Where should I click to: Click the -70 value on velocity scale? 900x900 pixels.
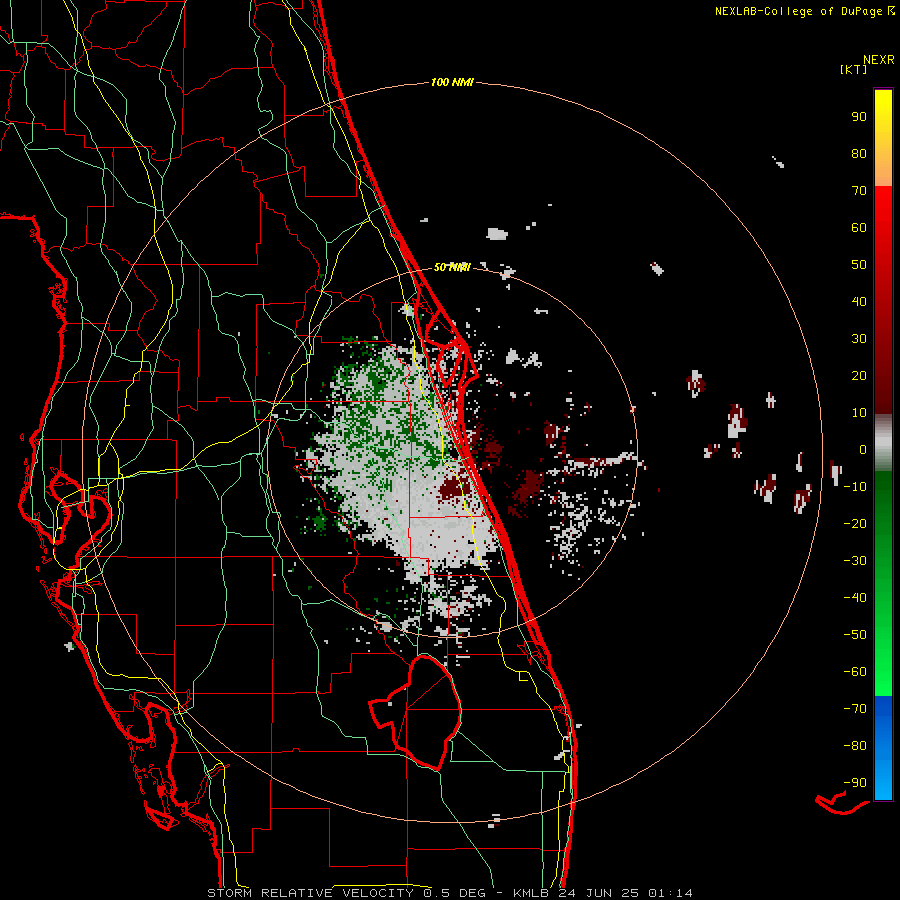click(855, 709)
